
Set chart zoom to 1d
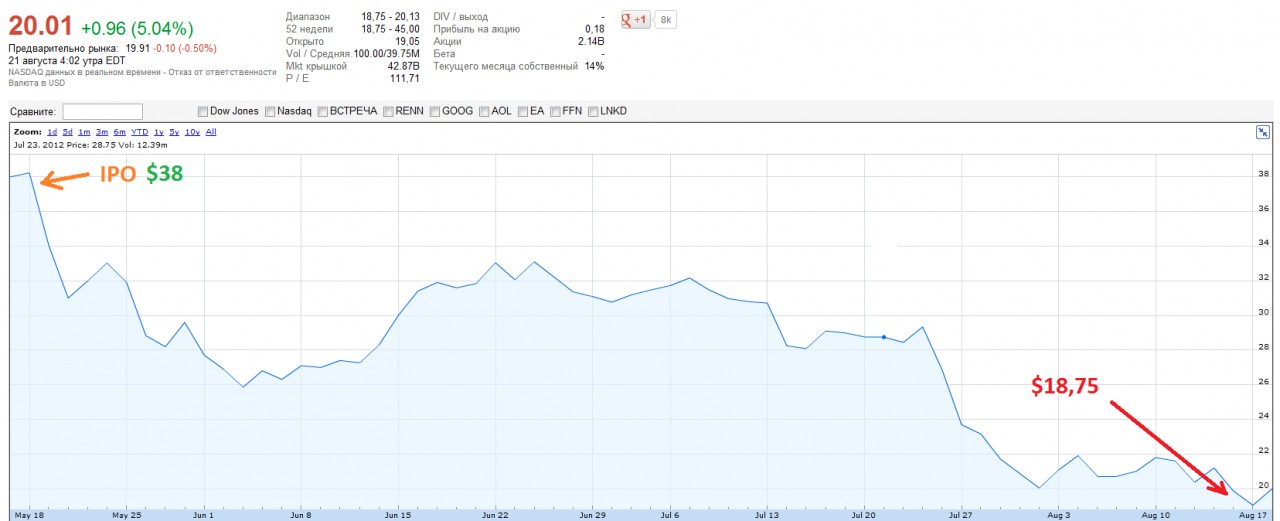click(x=52, y=132)
